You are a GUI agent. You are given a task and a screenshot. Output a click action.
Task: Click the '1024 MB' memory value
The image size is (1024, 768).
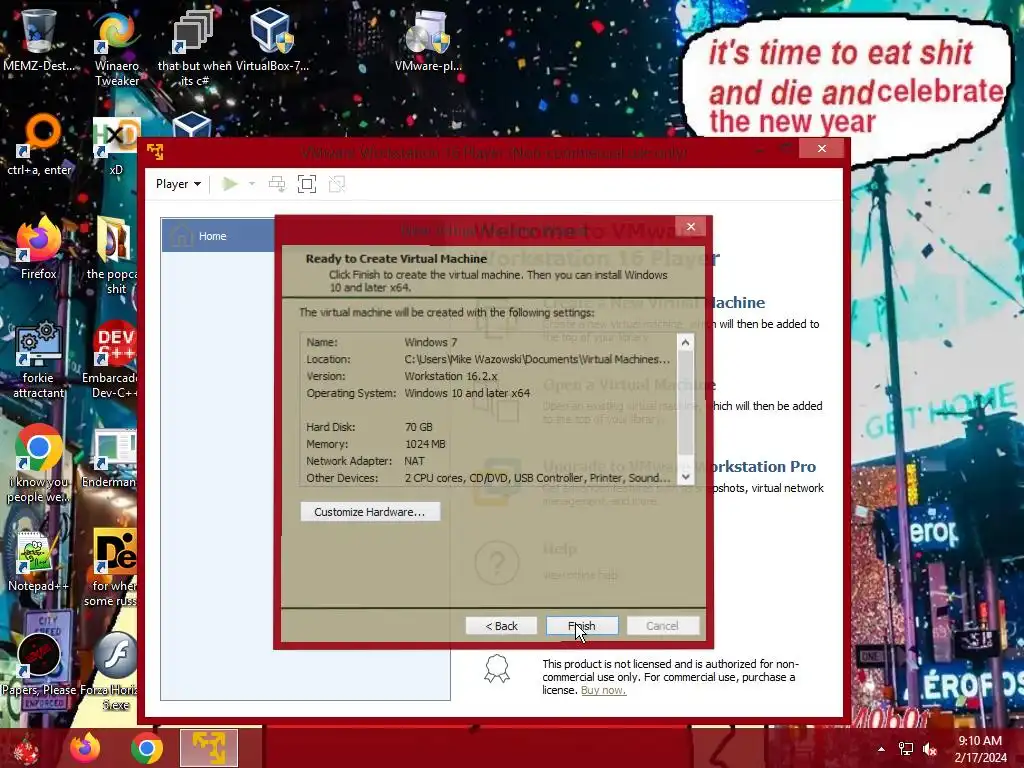425,444
